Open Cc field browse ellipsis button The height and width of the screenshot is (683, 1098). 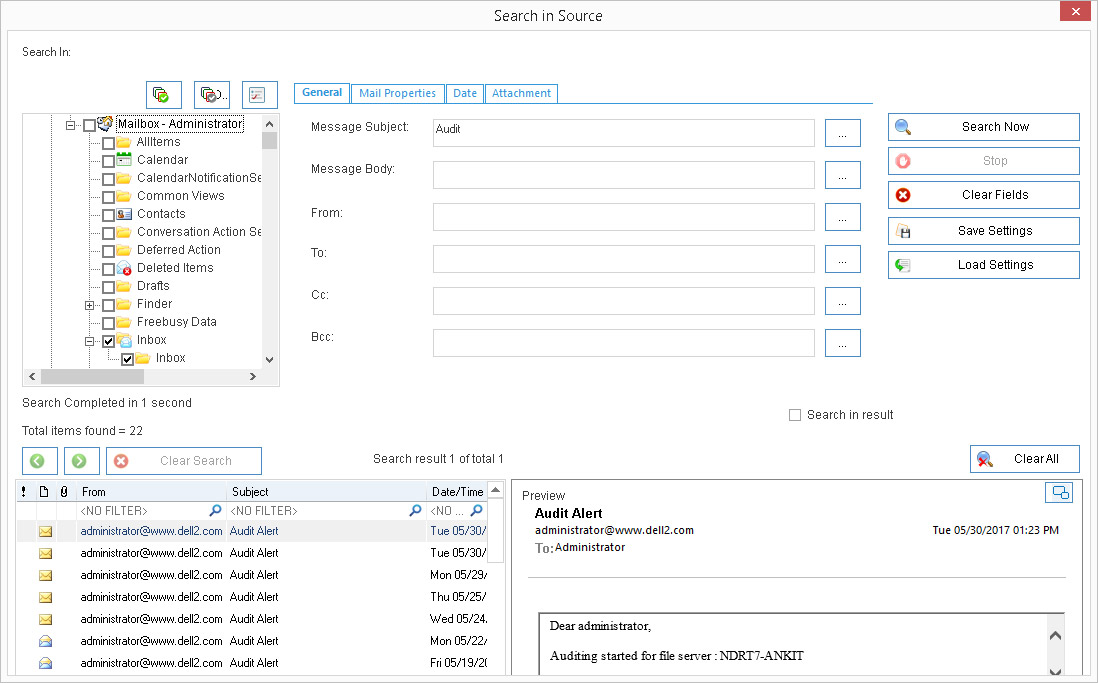[842, 301]
